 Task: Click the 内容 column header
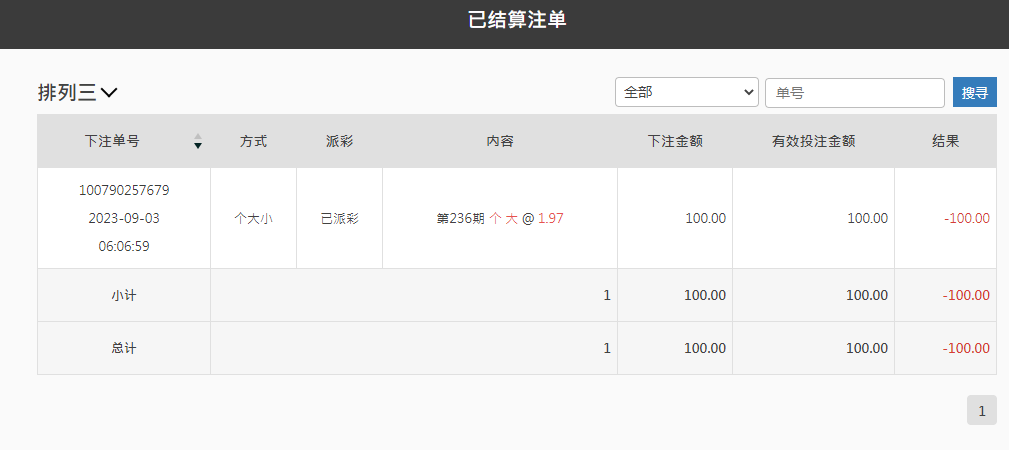pos(500,141)
